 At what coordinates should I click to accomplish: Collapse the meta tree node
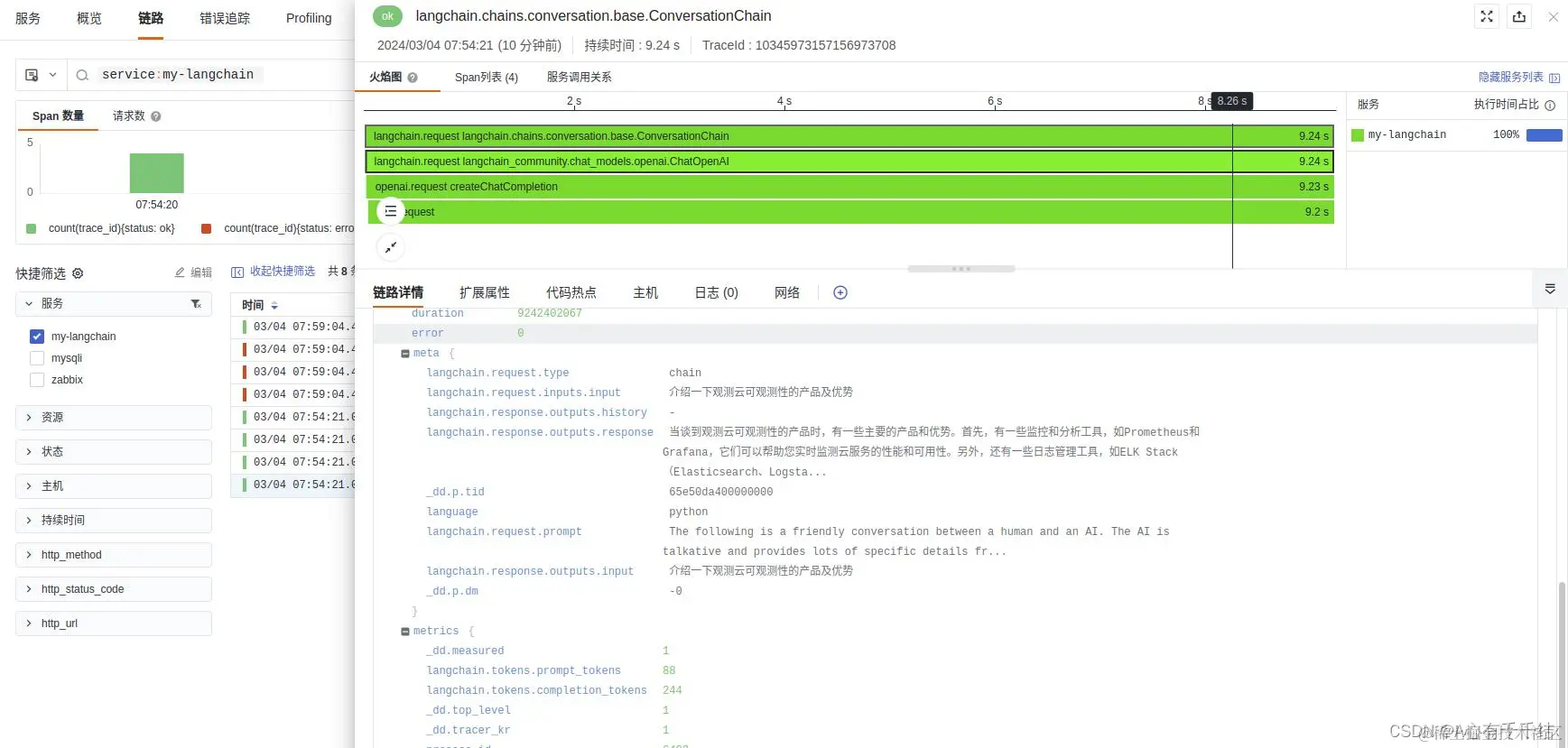click(x=405, y=354)
